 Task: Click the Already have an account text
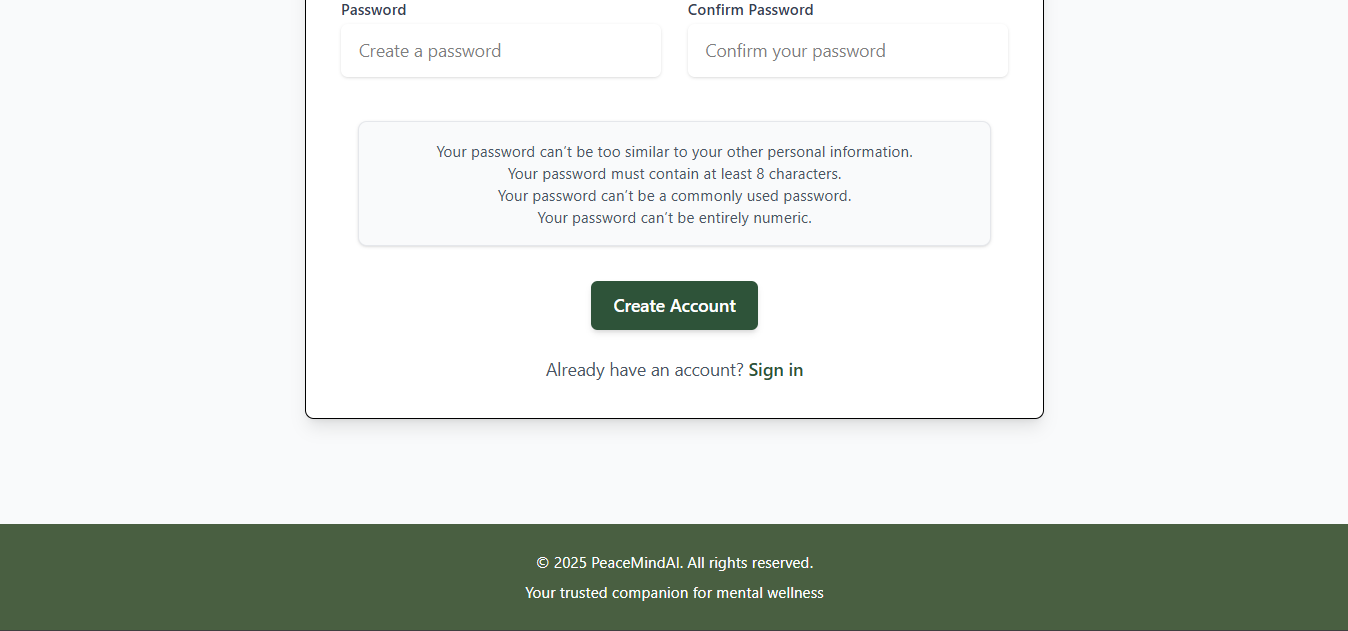pos(644,370)
